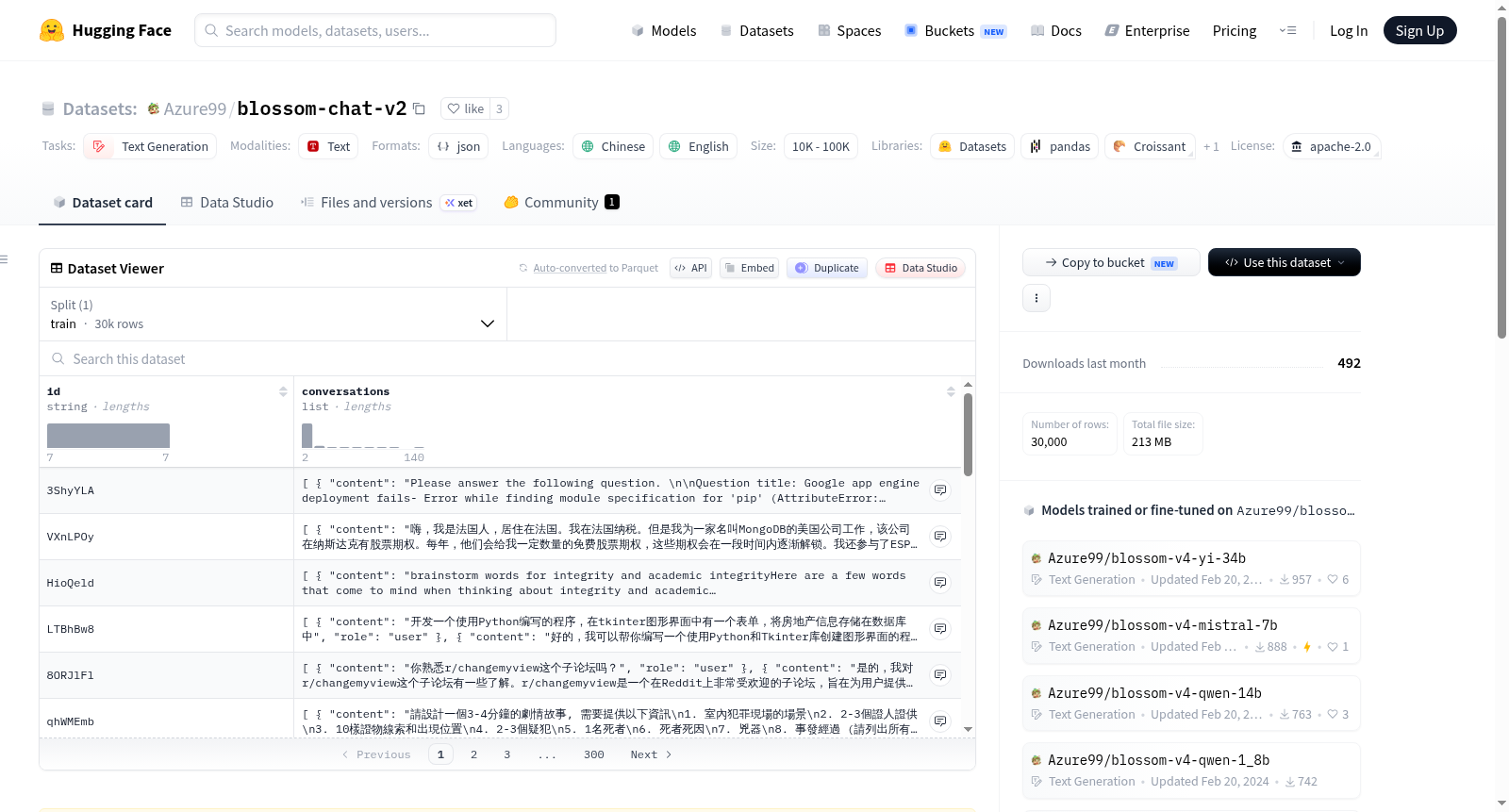Viewport: 1509px width, 812px height.
Task: Open the left sidebar menu icon
Action: click(x=4, y=259)
